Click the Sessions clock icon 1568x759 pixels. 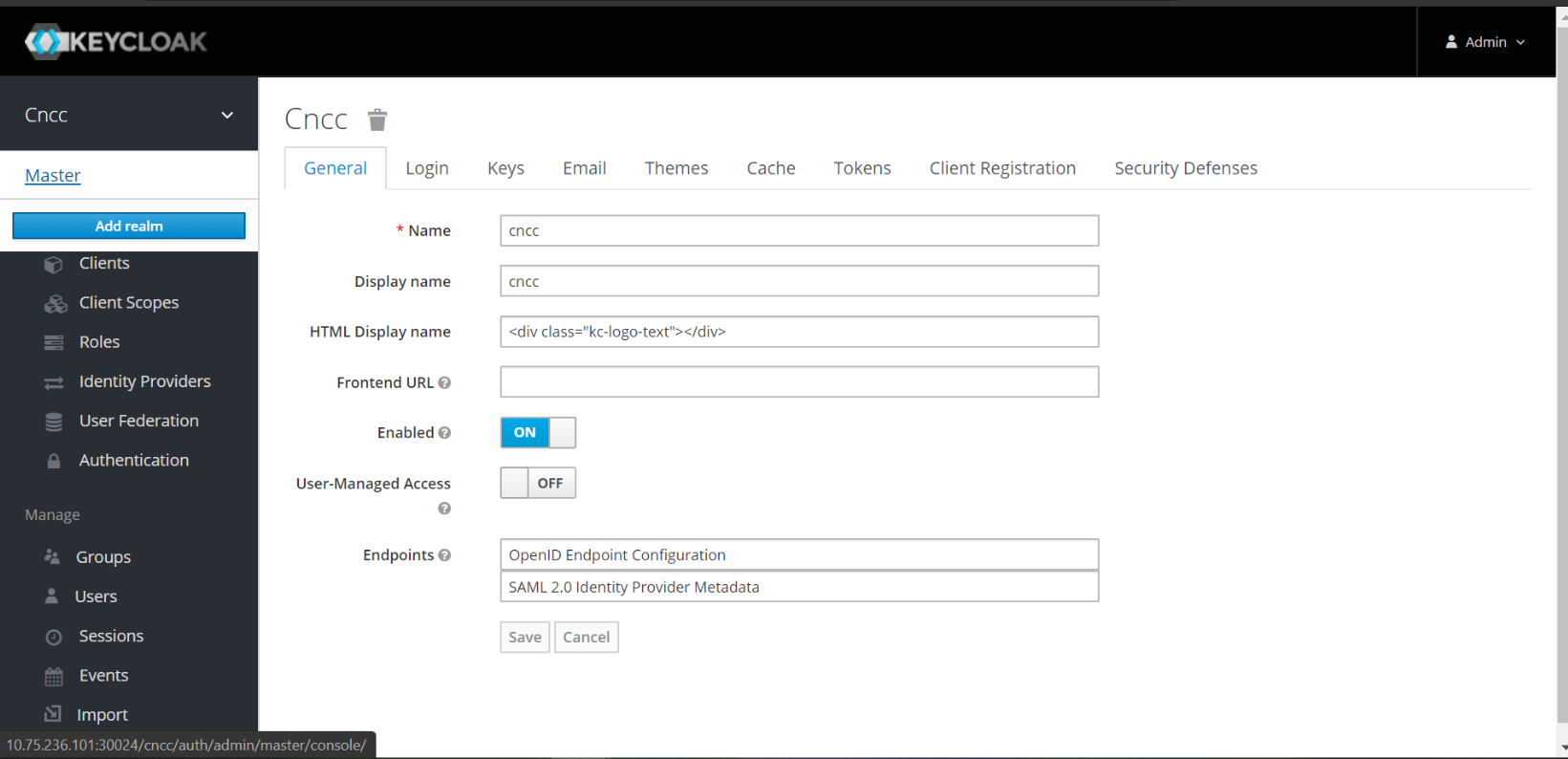click(x=54, y=637)
